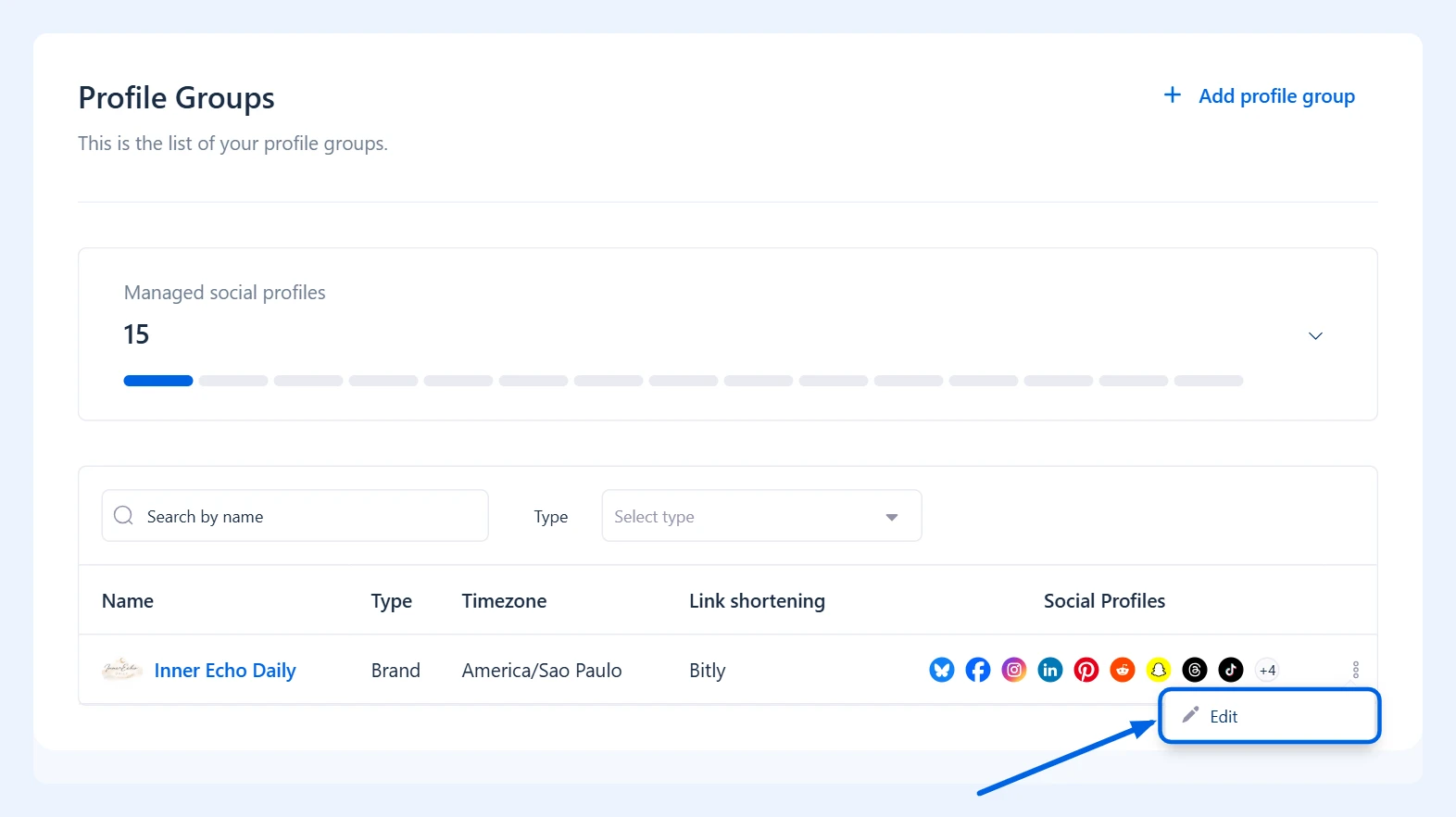Viewport: 1456px width, 817px height.
Task: Click the TikTok profile icon
Action: (1231, 670)
